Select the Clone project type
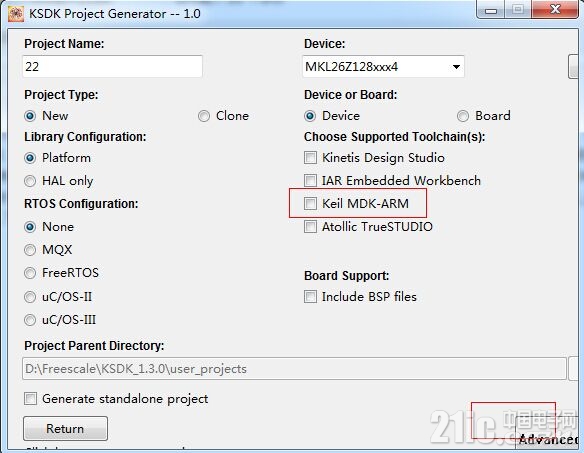Viewport: 584px width, 453px height. (204, 116)
